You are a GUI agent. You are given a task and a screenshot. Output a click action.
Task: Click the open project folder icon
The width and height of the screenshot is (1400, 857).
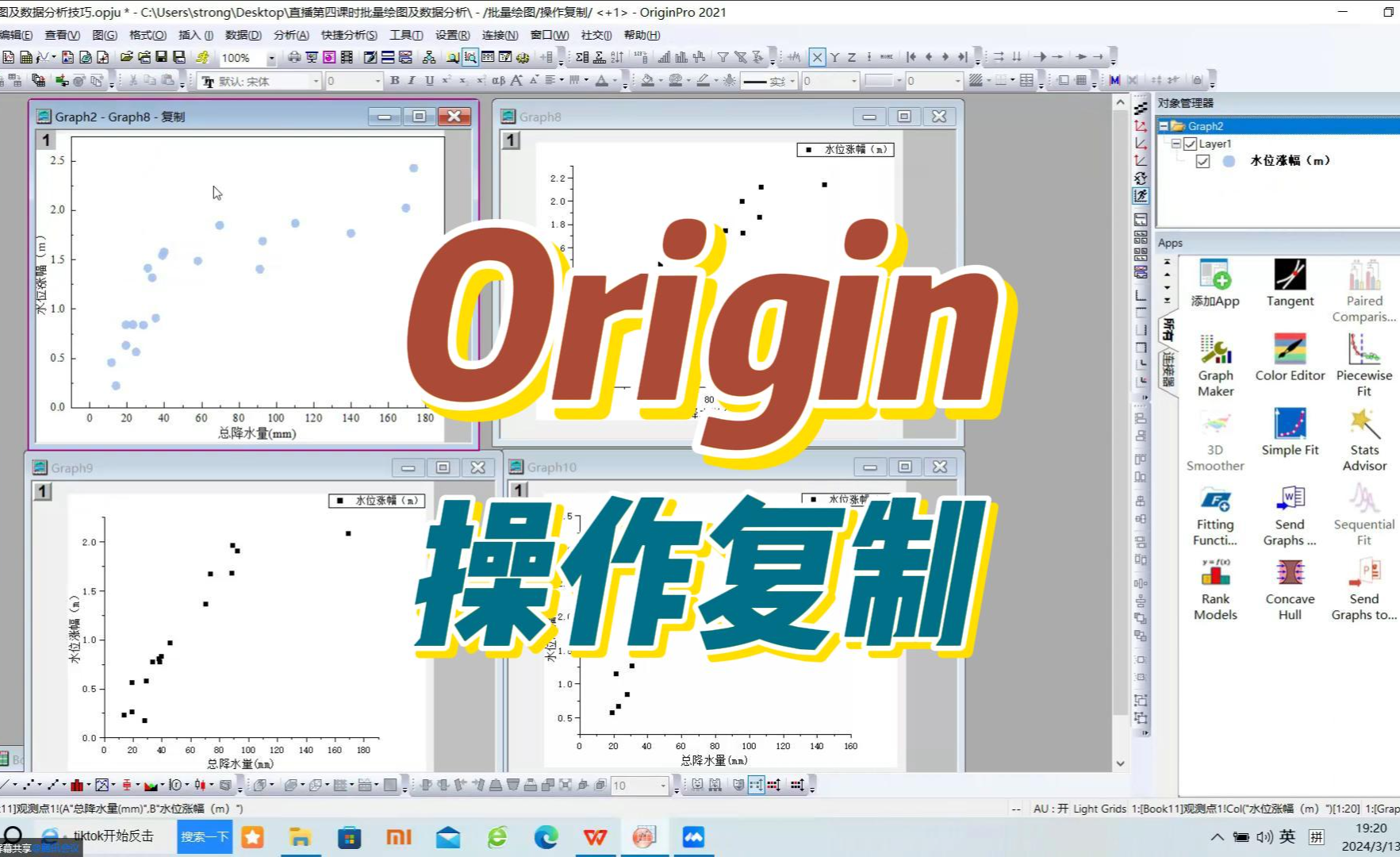[126, 57]
